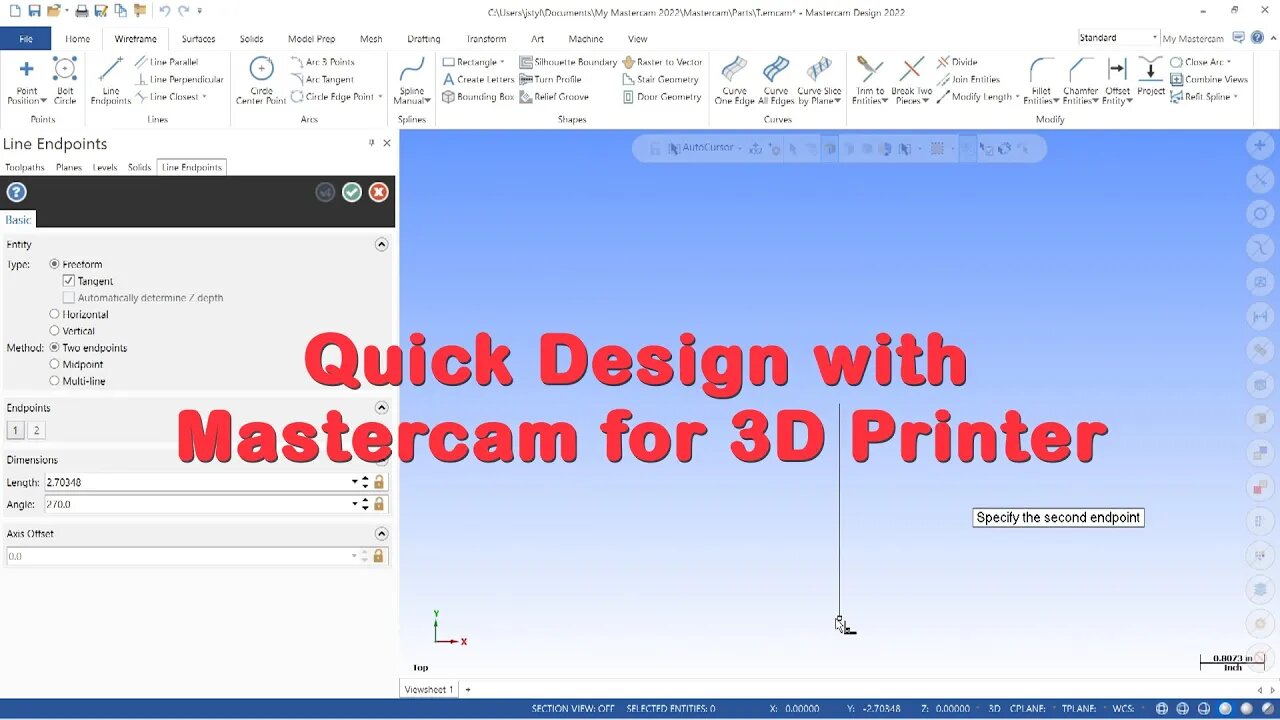The width and height of the screenshot is (1280, 720).
Task: Switch to the Surfaces ribbon tab
Action: pos(198,39)
